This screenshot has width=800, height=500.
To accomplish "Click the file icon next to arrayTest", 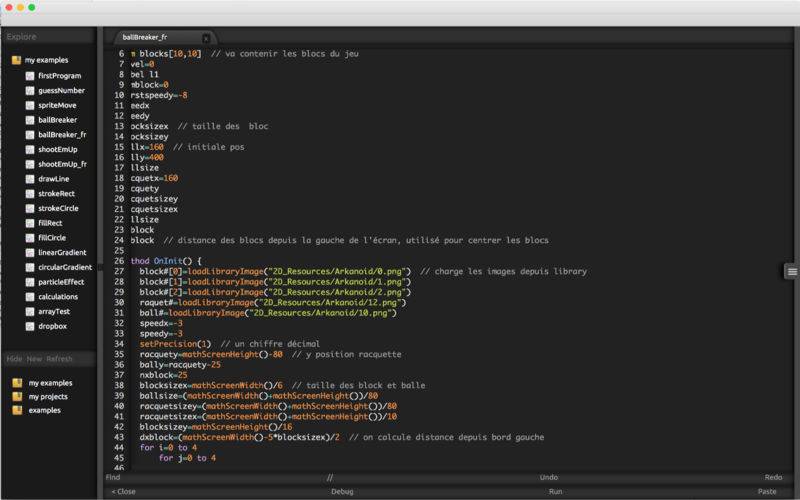I will tap(30, 312).
